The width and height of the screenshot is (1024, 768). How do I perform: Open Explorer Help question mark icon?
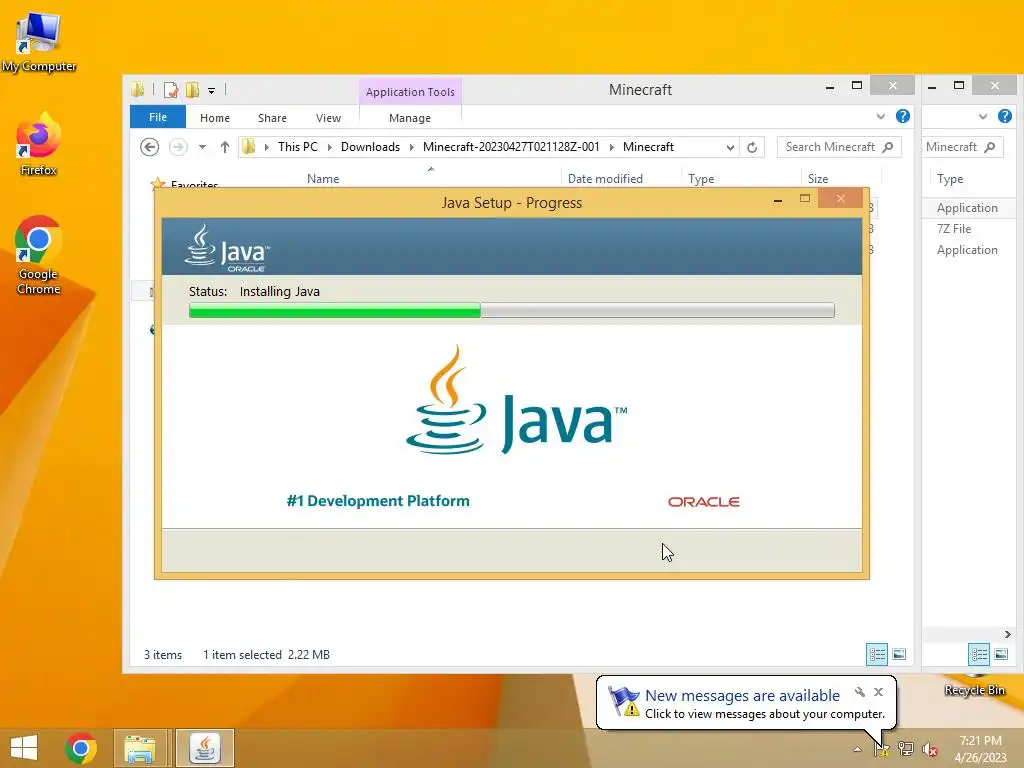click(903, 116)
